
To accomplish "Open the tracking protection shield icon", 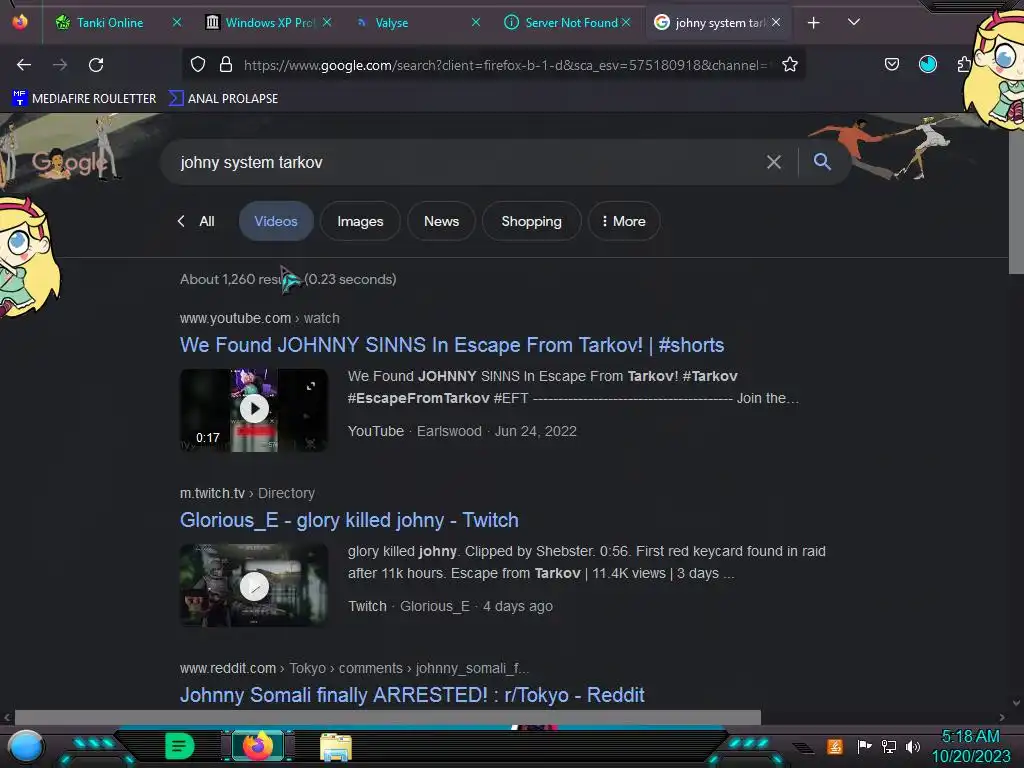I will (x=198, y=64).
